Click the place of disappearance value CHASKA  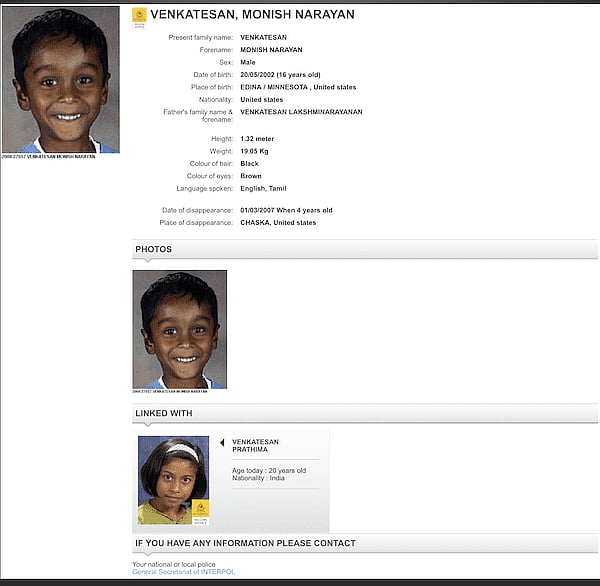coord(278,222)
